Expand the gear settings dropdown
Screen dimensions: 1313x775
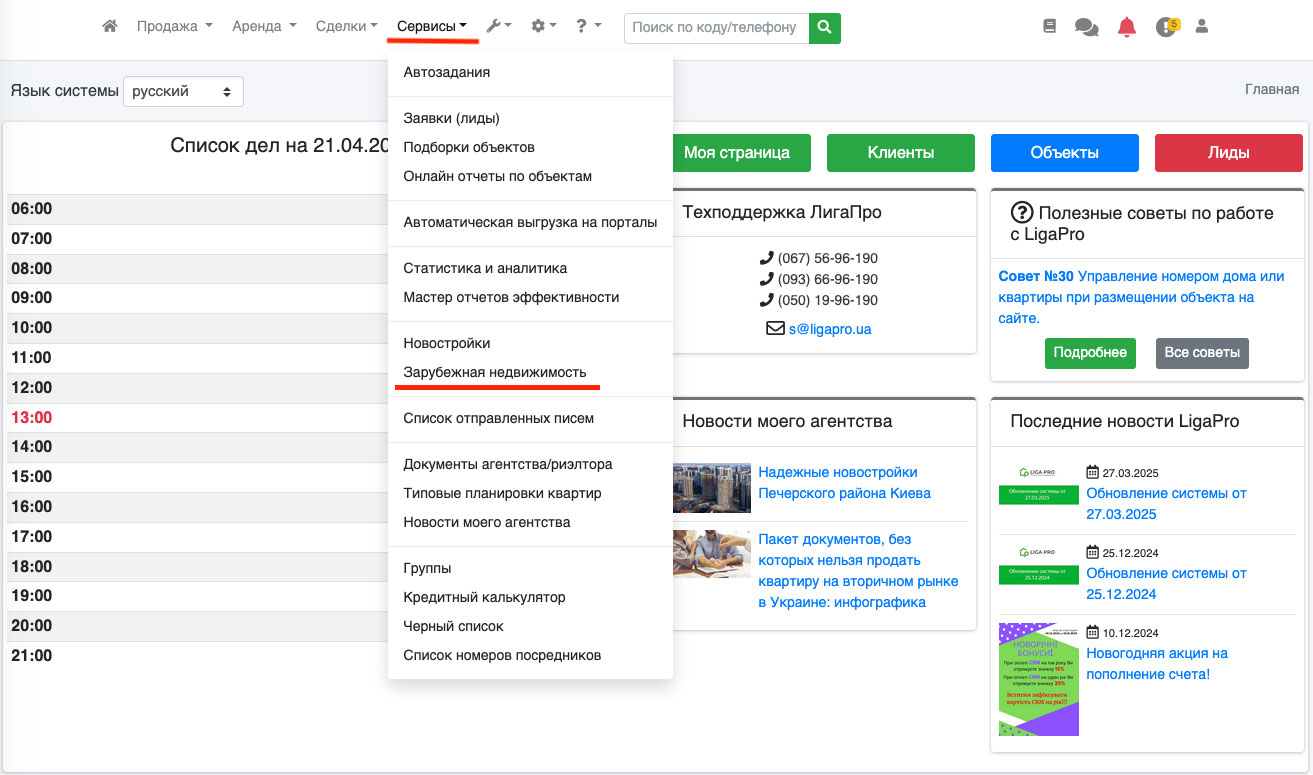click(x=544, y=27)
